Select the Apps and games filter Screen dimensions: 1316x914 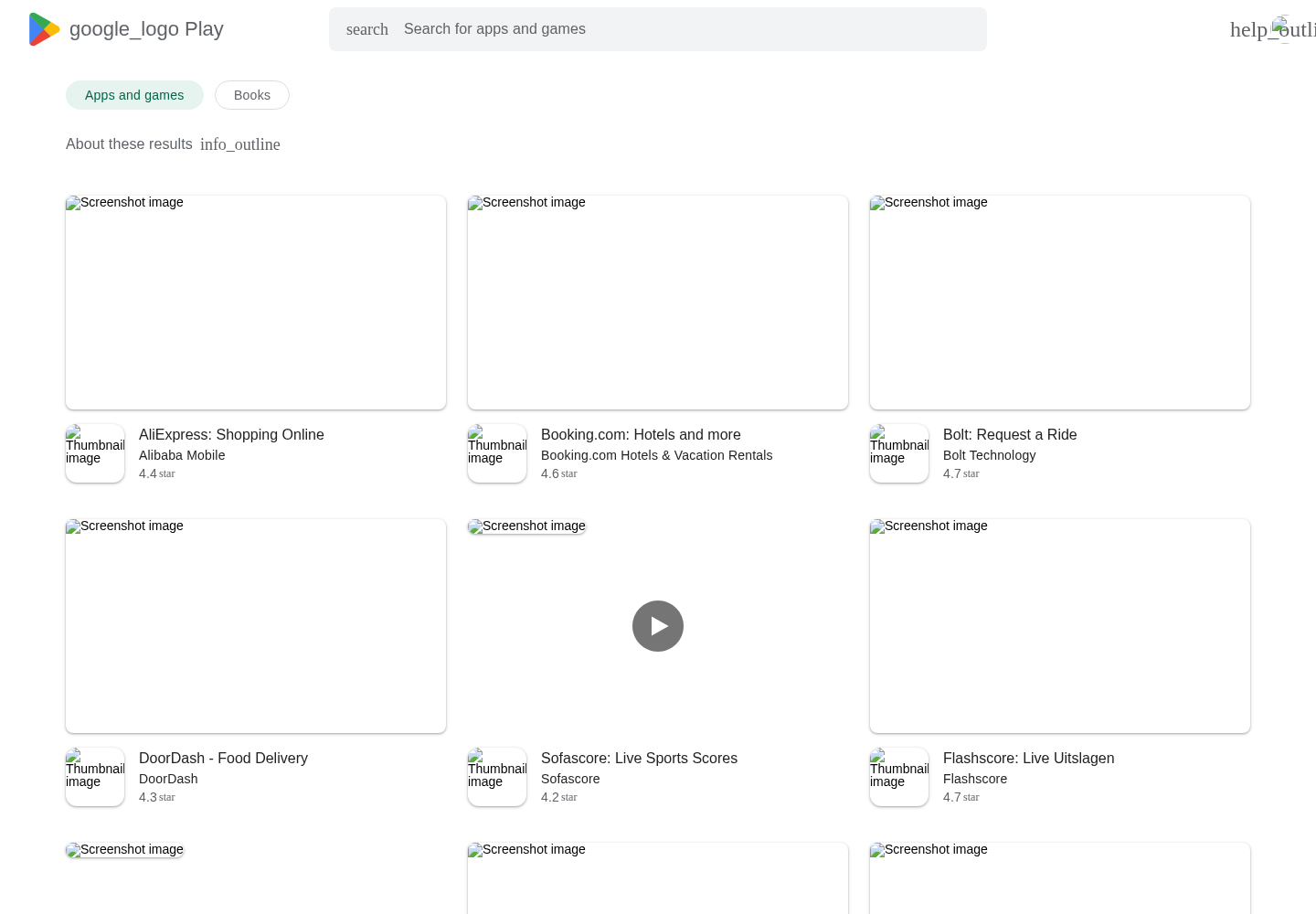[134, 95]
